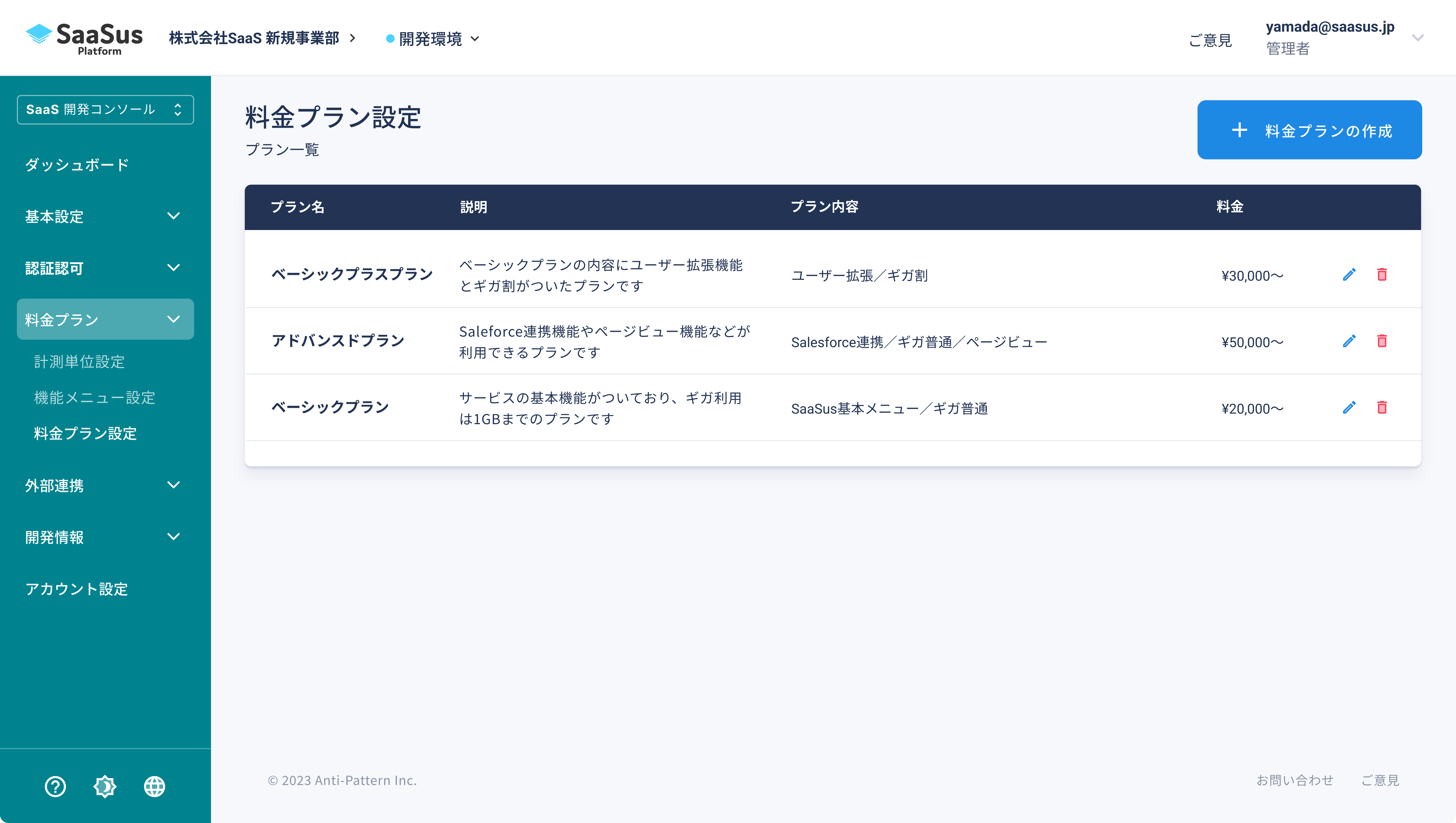This screenshot has height=823, width=1456.
Task: Expand the 認証認可 sidebar section
Action: 106,268
